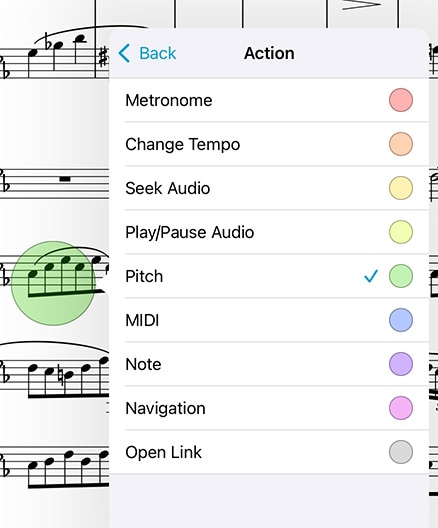Tap the green Pitch color circle
Viewport: 438px width, 528px height.
401,276
